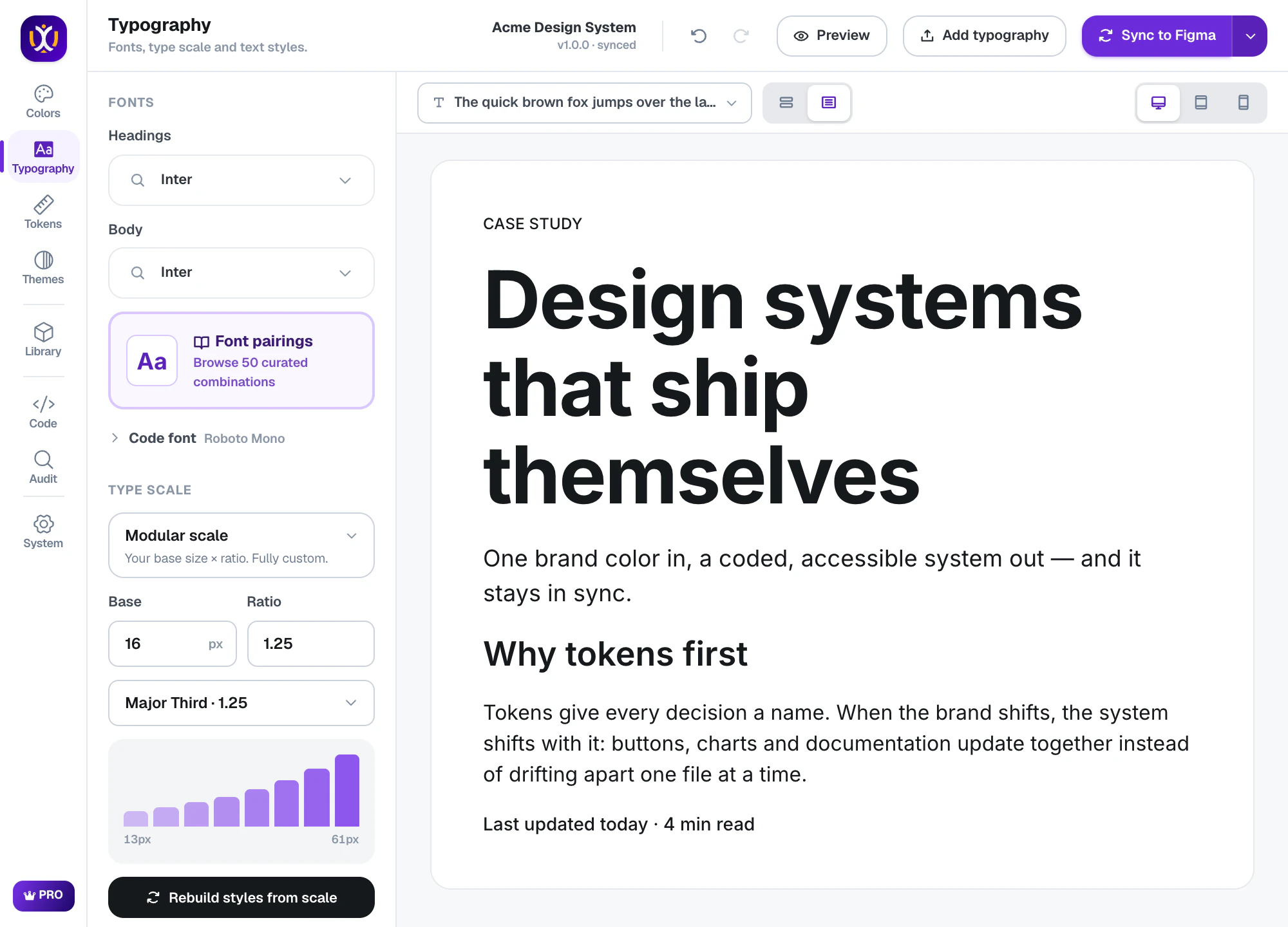Click search icon in Body font field
The image size is (1288, 927).
coord(138,273)
